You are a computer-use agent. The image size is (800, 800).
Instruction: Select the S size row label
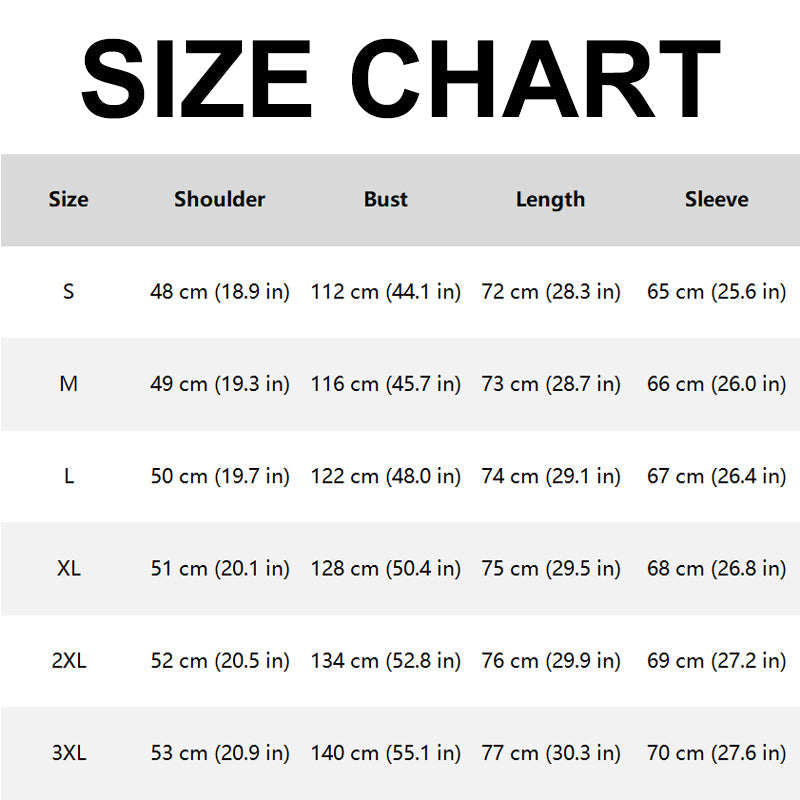(x=68, y=292)
